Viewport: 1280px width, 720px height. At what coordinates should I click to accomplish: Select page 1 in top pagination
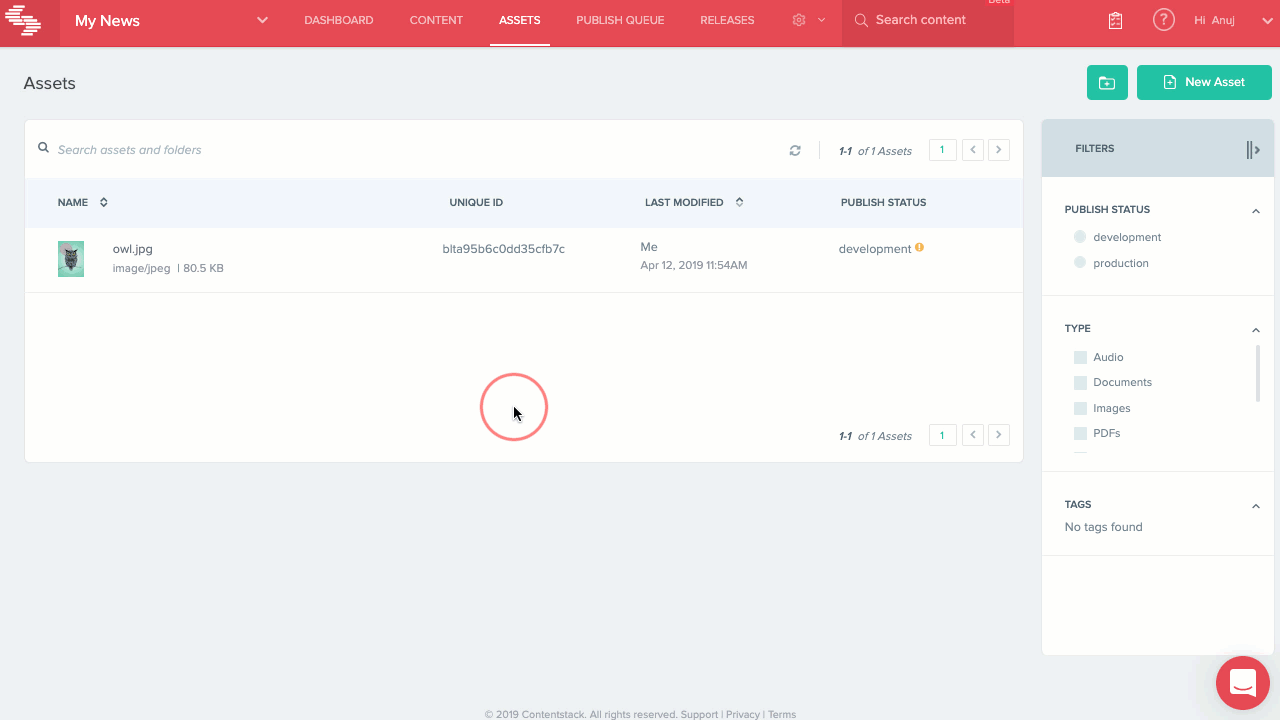coord(942,150)
